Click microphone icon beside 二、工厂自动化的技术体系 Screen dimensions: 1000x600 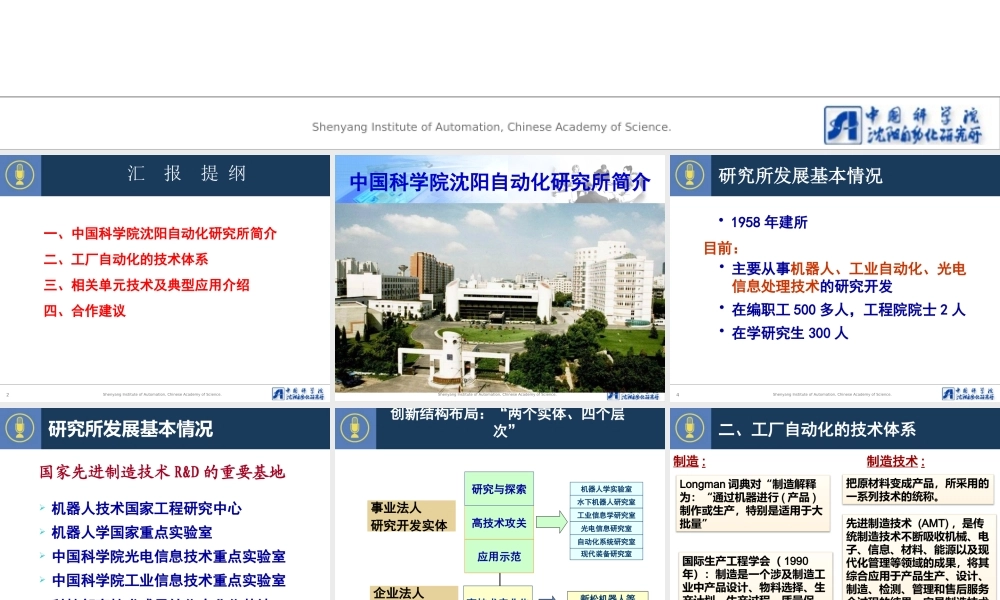tap(690, 428)
